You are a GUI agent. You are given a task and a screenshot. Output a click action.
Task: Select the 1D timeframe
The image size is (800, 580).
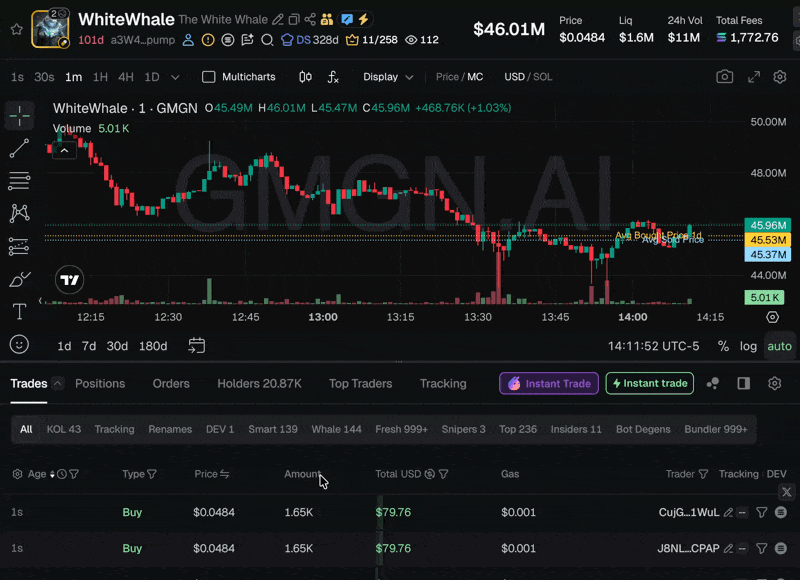(x=152, y=77)
